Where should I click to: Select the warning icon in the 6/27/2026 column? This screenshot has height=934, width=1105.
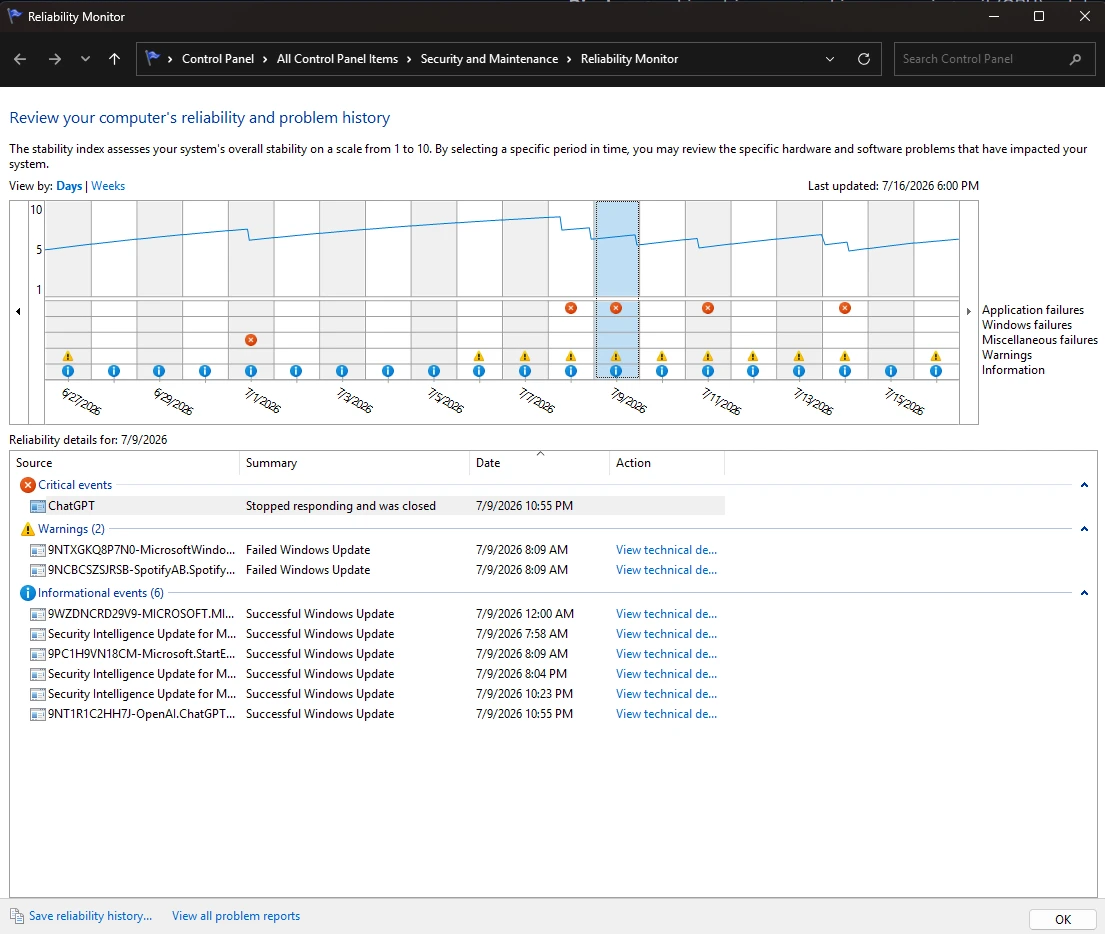68,356
